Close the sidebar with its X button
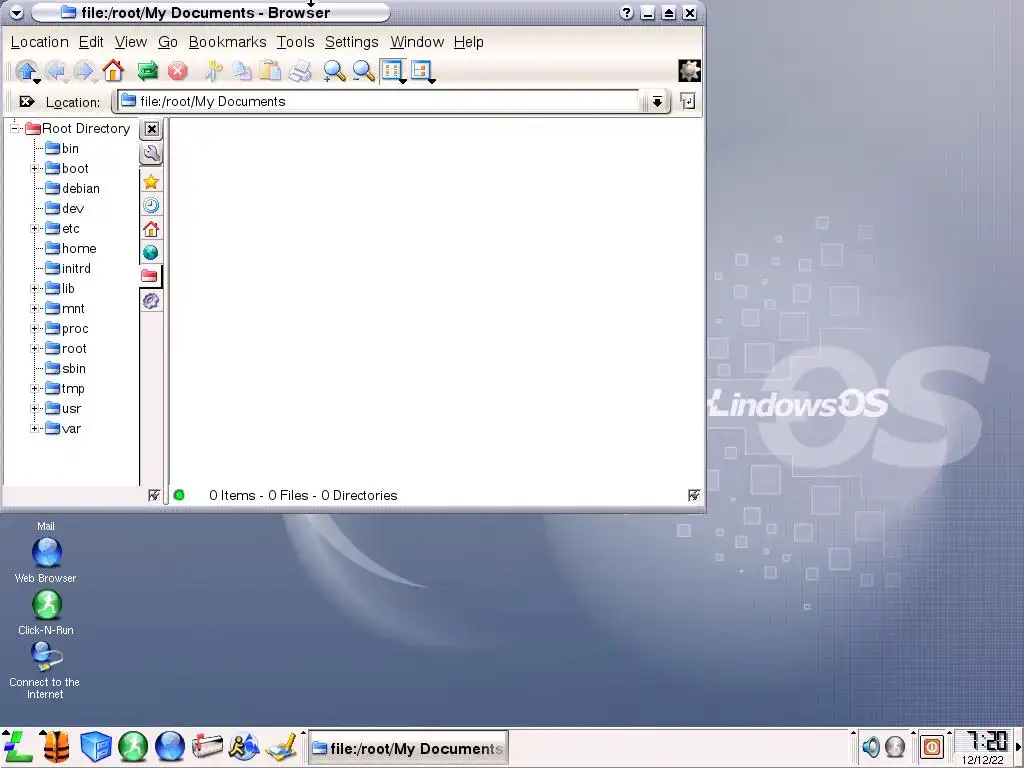This screenshot has height=768, width=1024. pos(152,129)
